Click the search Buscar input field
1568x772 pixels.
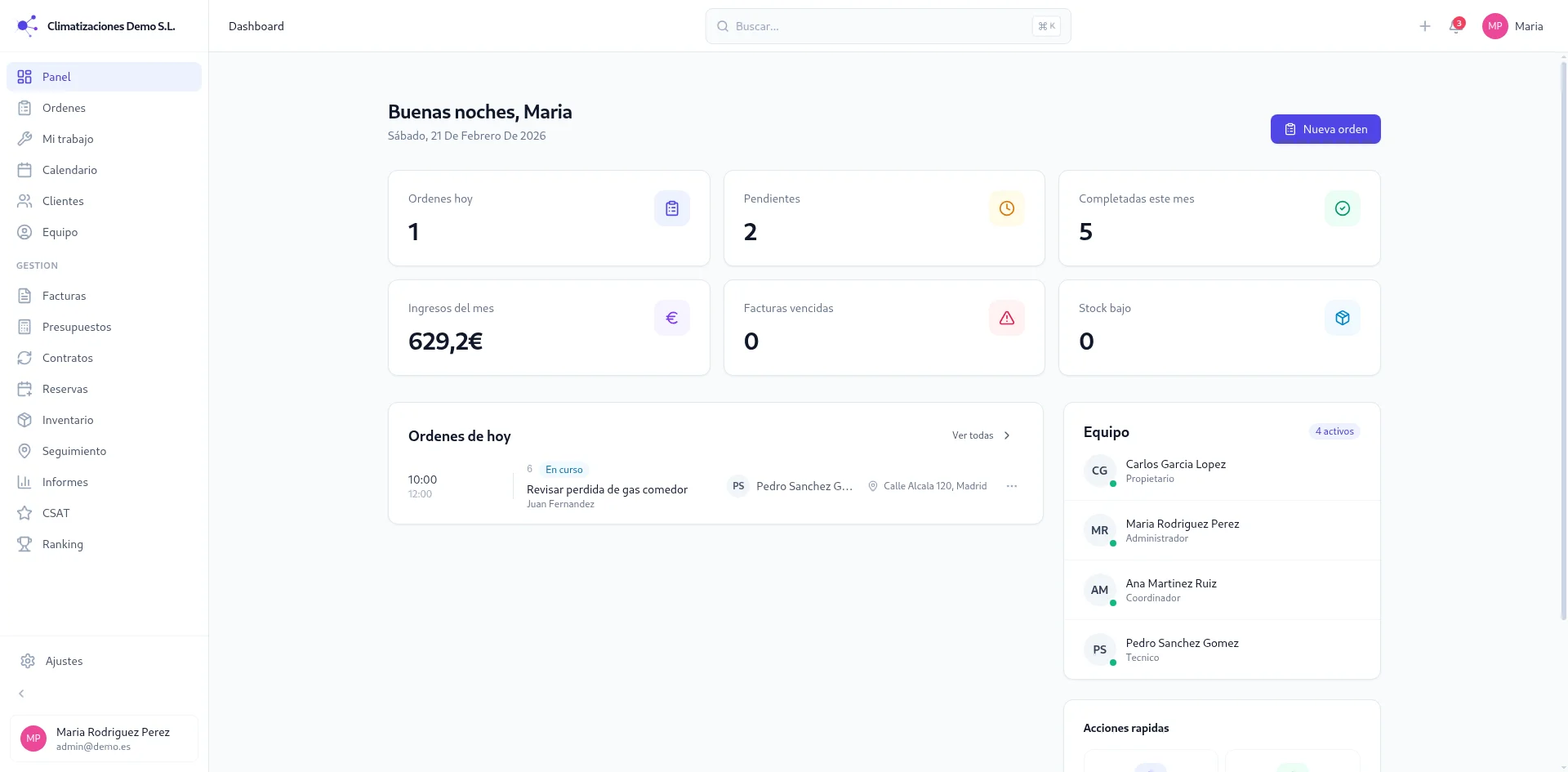click(x=887, y=25)
